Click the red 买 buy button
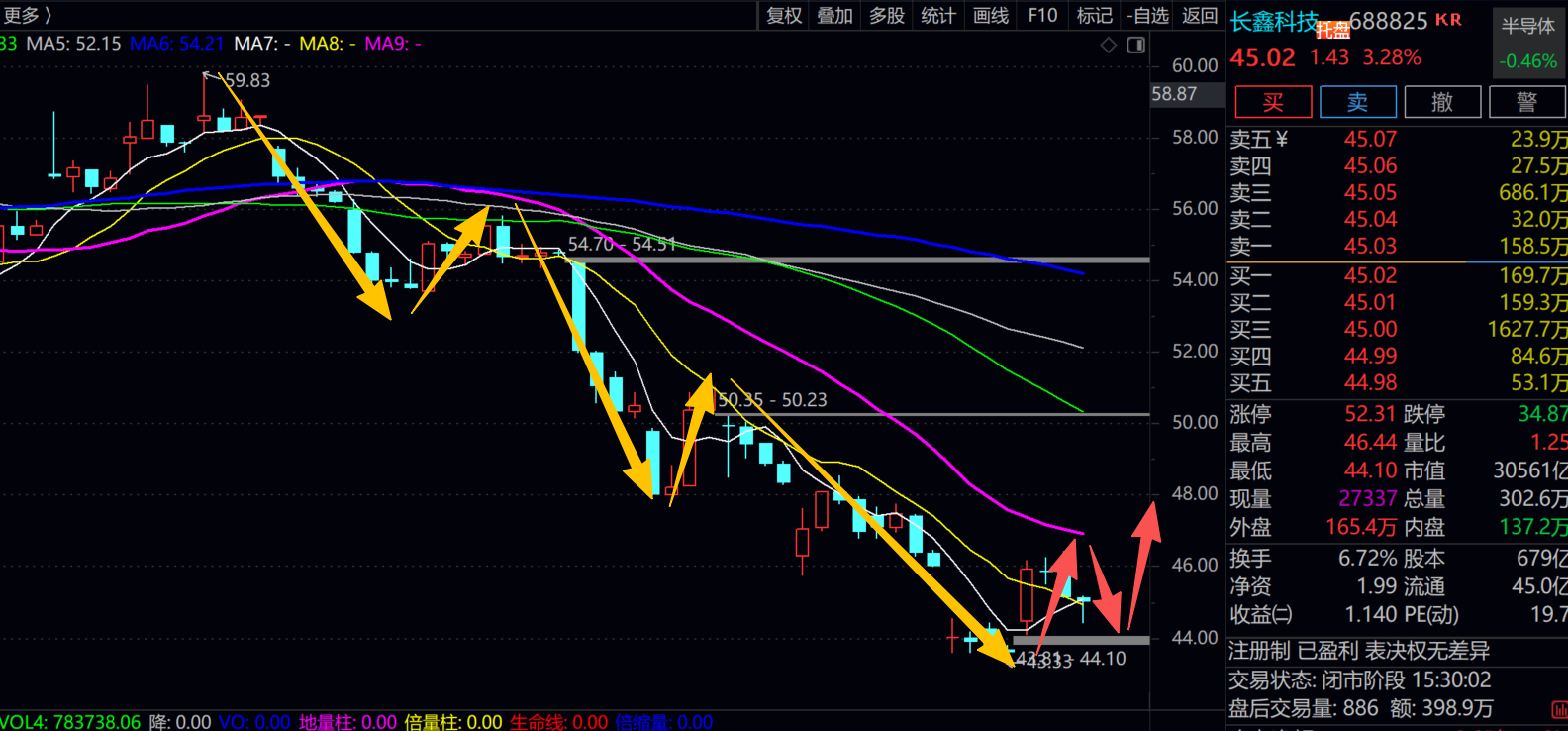Screen dimensions: 1568x731 pos(1273,102)
